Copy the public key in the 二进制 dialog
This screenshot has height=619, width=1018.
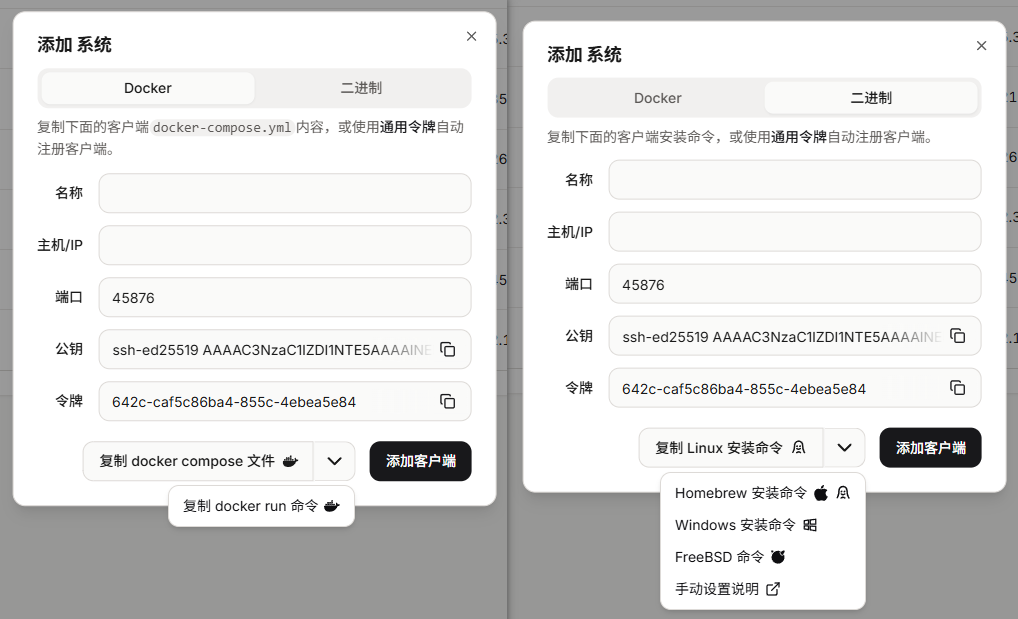(x=957, y=336)
